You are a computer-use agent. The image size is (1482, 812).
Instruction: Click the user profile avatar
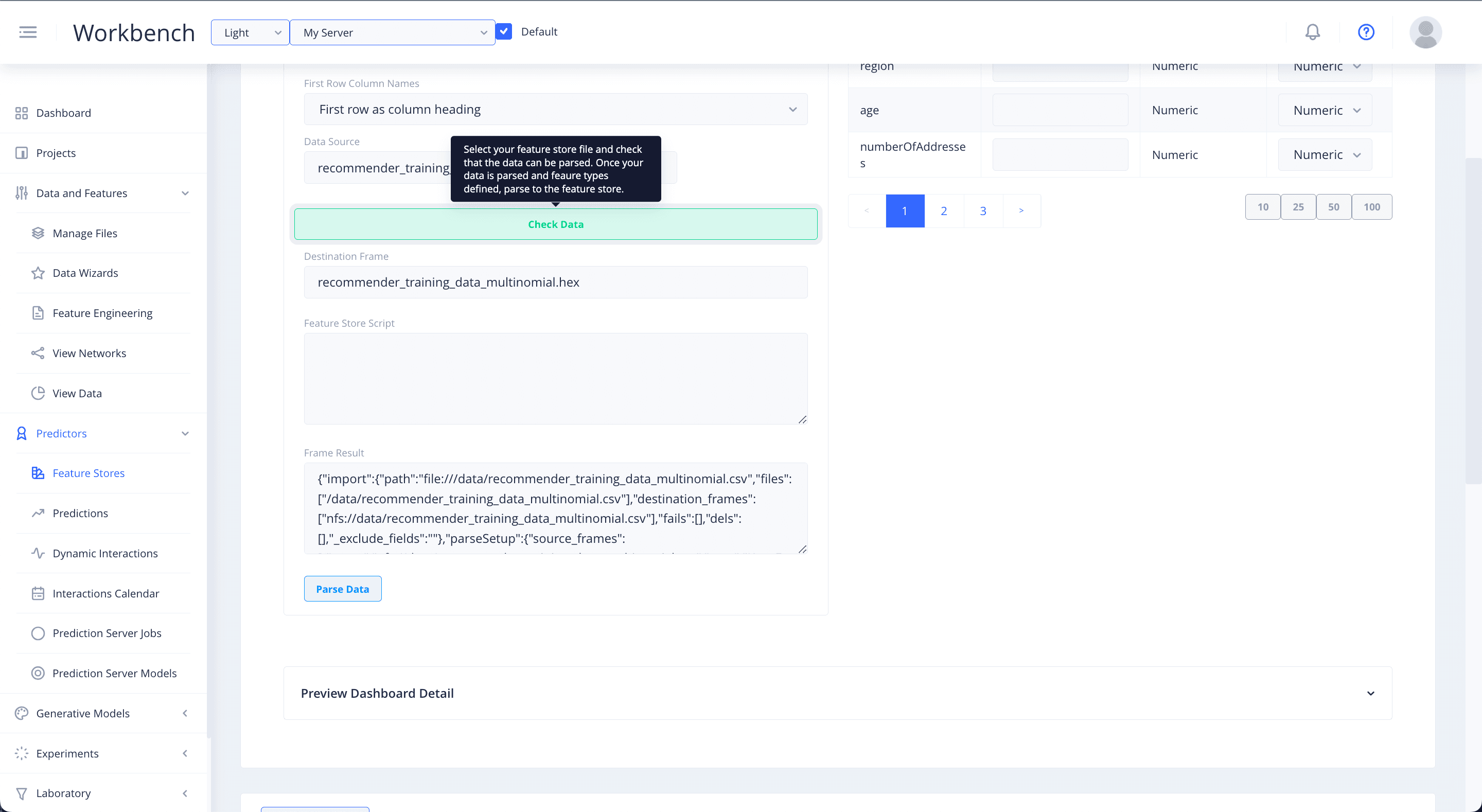[1425, 32]
